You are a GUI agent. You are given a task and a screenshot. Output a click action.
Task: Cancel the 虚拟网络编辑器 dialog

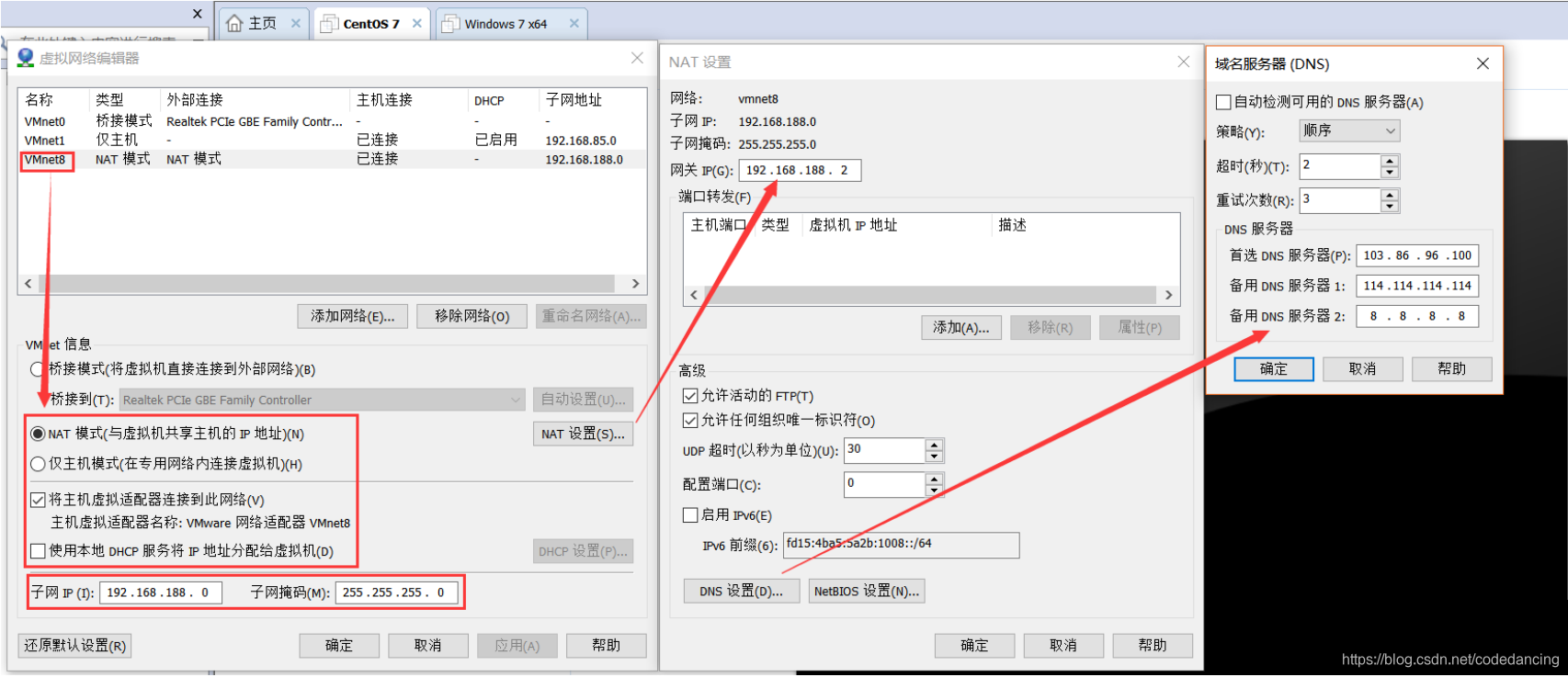[428, 646]
